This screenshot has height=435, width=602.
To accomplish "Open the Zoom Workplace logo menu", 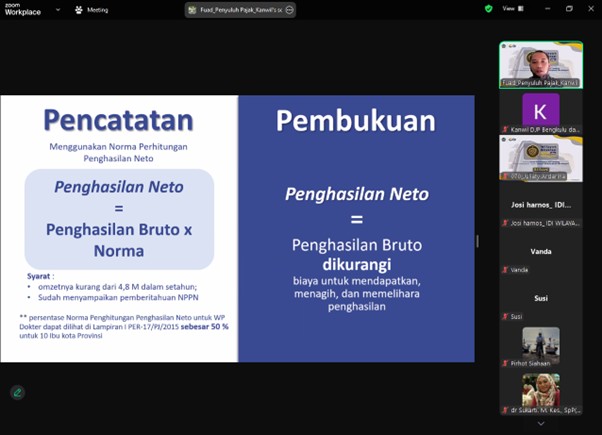I will (20, 9).
